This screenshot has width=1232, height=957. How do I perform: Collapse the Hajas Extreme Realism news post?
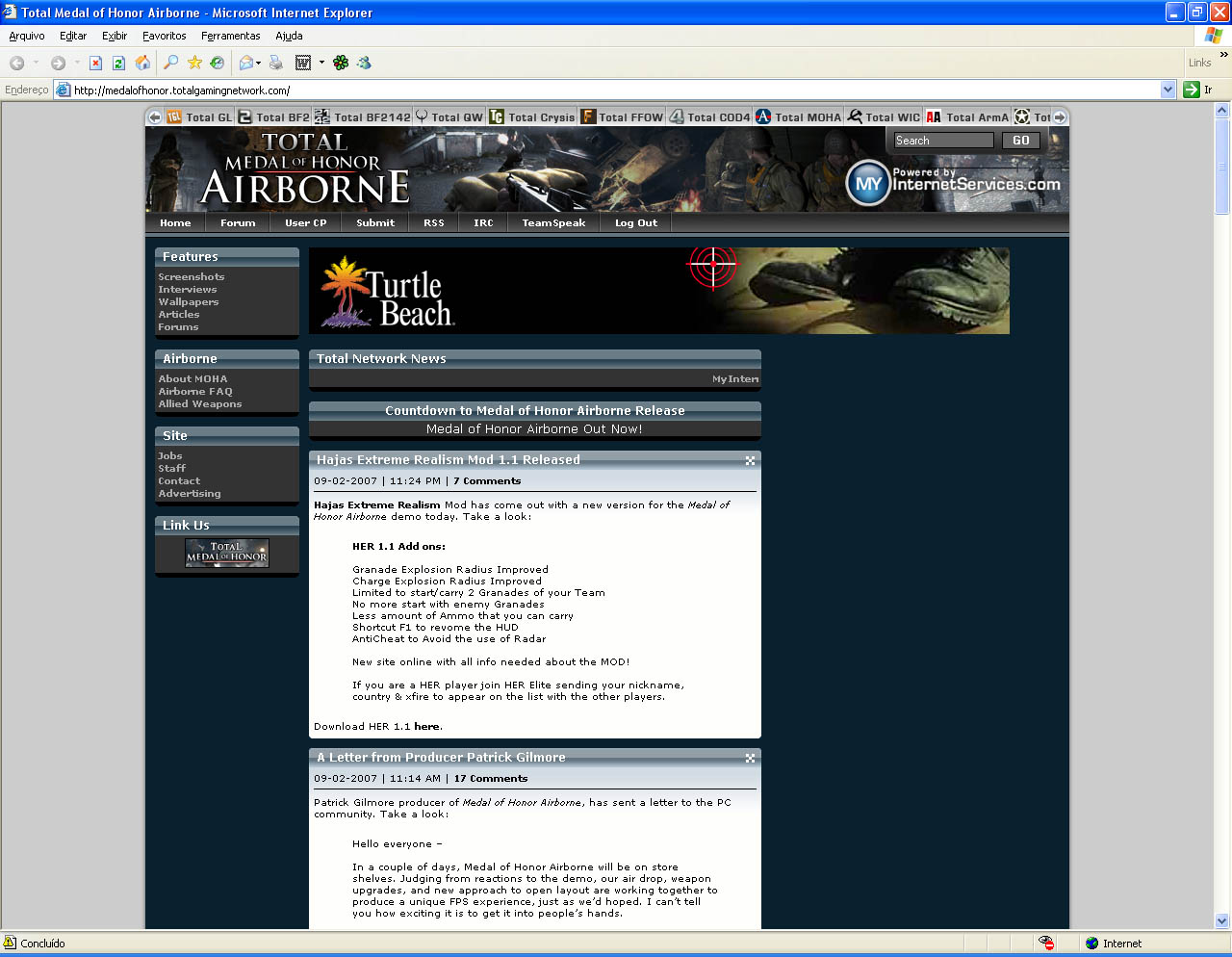coord(750,461)
